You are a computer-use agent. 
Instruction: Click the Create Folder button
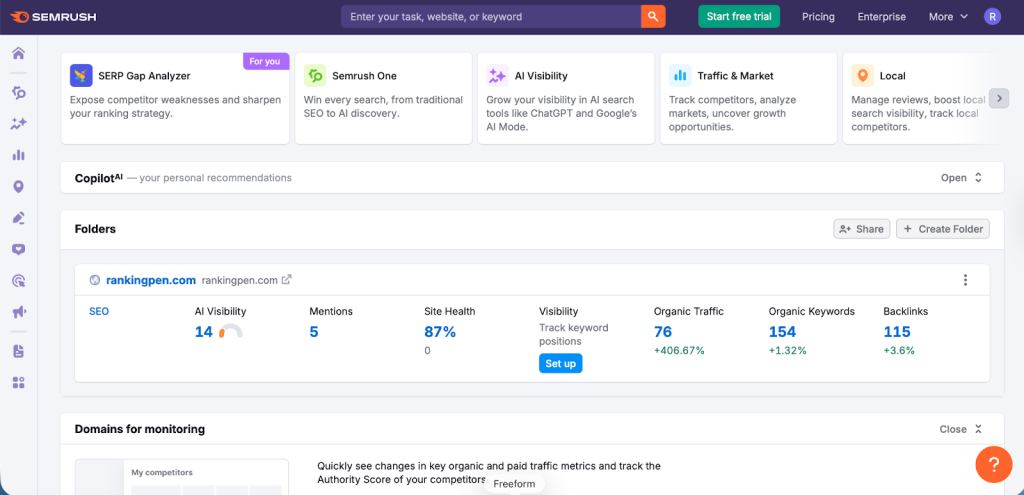942,229
